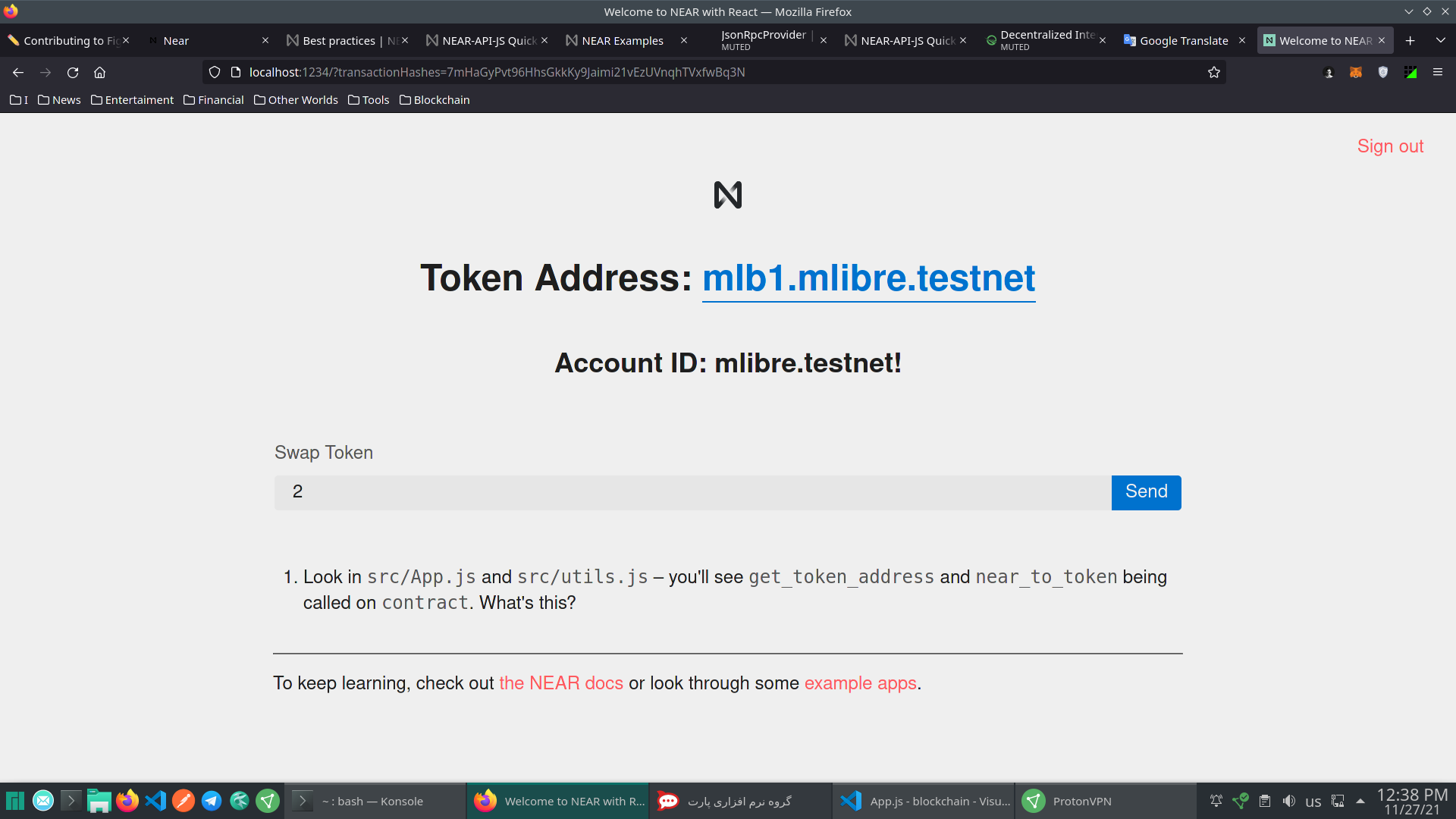Open the Financial bookmarks folder
This screenshot has width=1456, height=819.
[x=214, y=100]
